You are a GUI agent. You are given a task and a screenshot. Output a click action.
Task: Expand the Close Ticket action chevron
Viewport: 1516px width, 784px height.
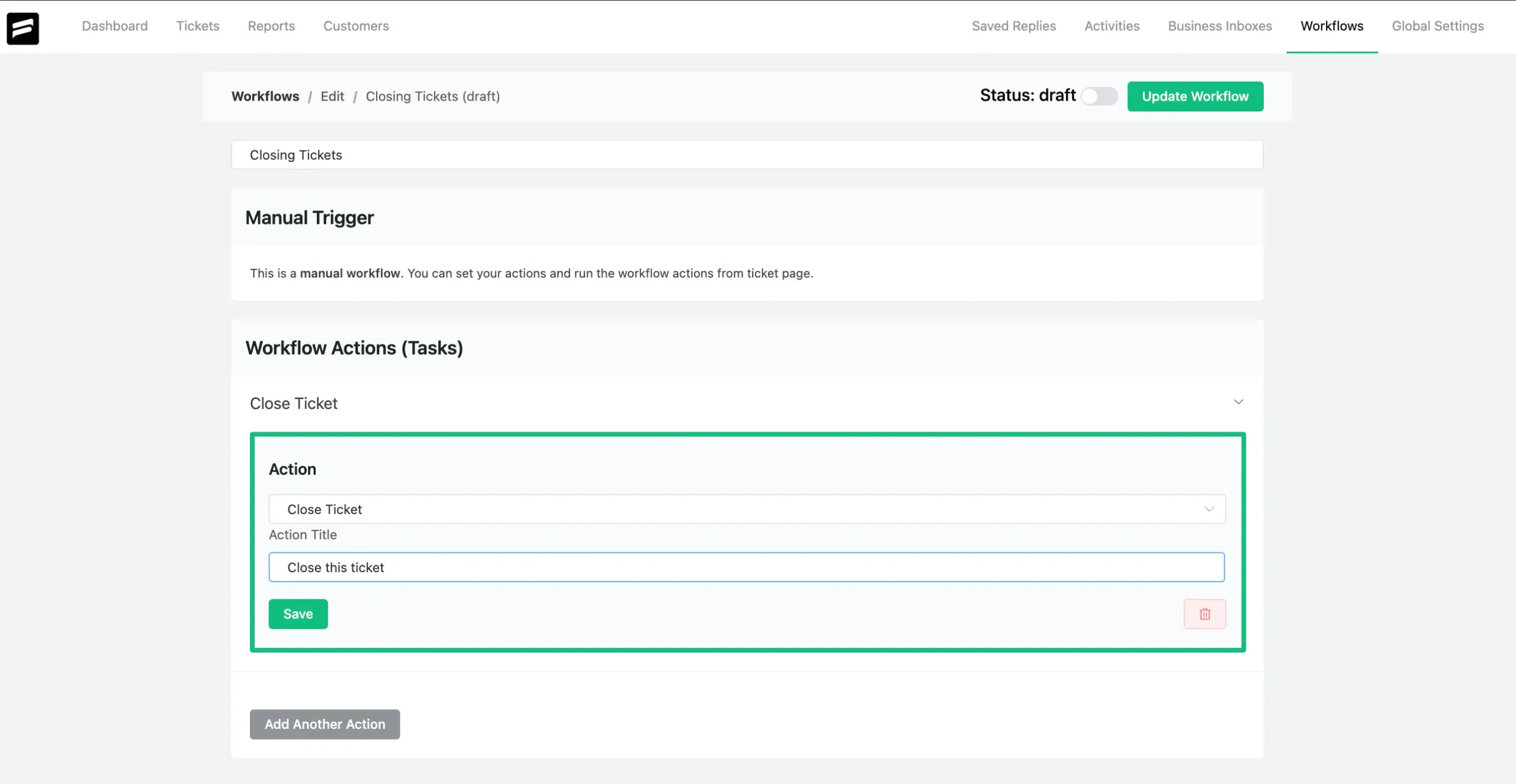pos(1238,403)
